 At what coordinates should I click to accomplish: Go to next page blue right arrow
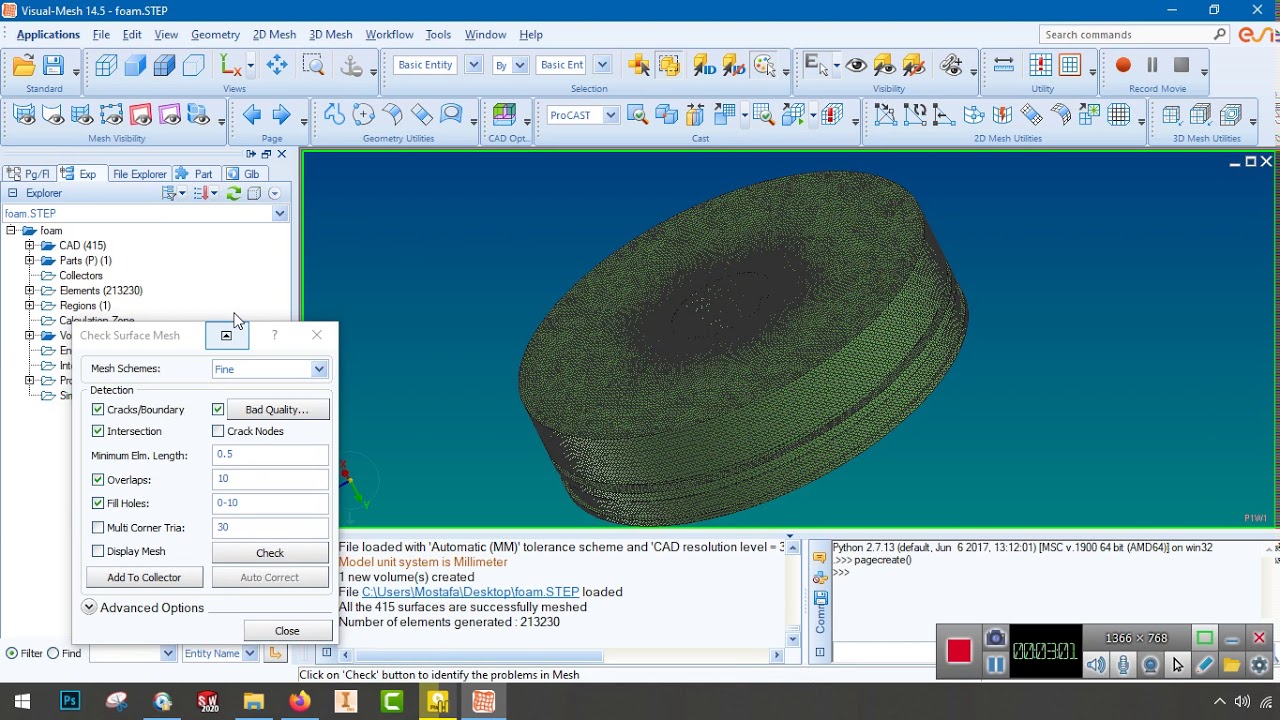281,115
